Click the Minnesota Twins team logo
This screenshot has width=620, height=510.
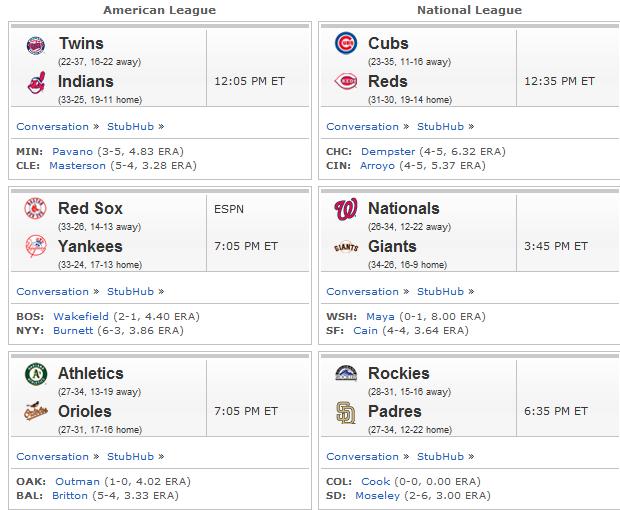36,45
